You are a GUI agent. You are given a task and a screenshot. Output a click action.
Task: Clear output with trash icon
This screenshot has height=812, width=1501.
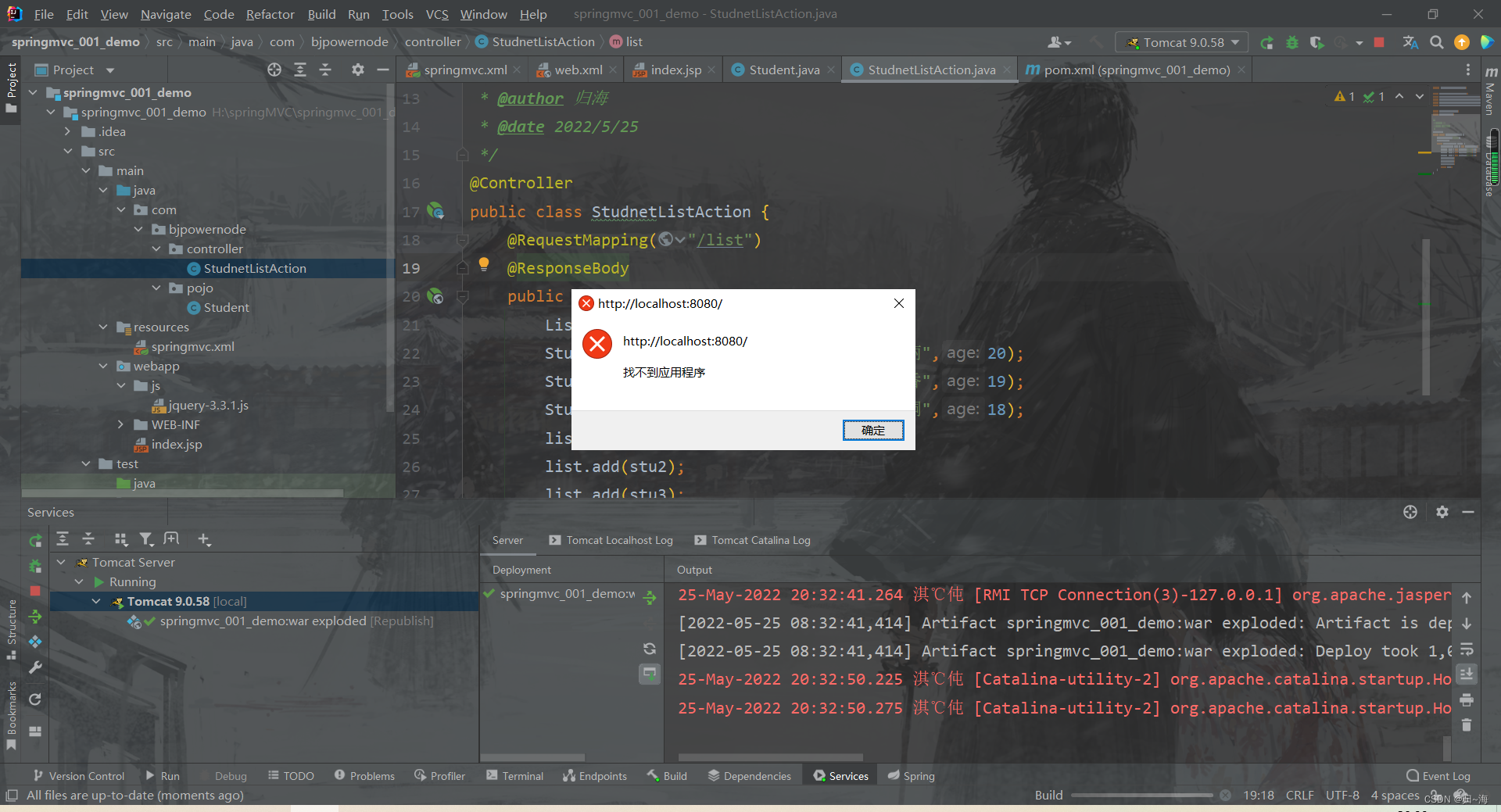click(1467, 725)
